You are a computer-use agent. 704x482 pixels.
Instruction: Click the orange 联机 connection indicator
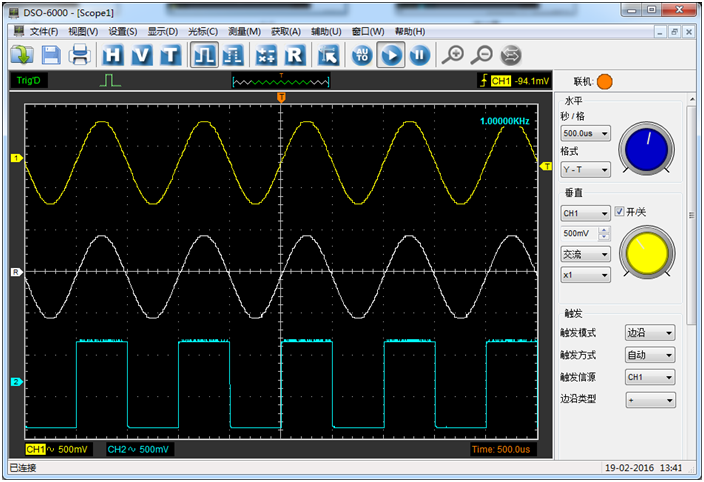pos(605,81)
